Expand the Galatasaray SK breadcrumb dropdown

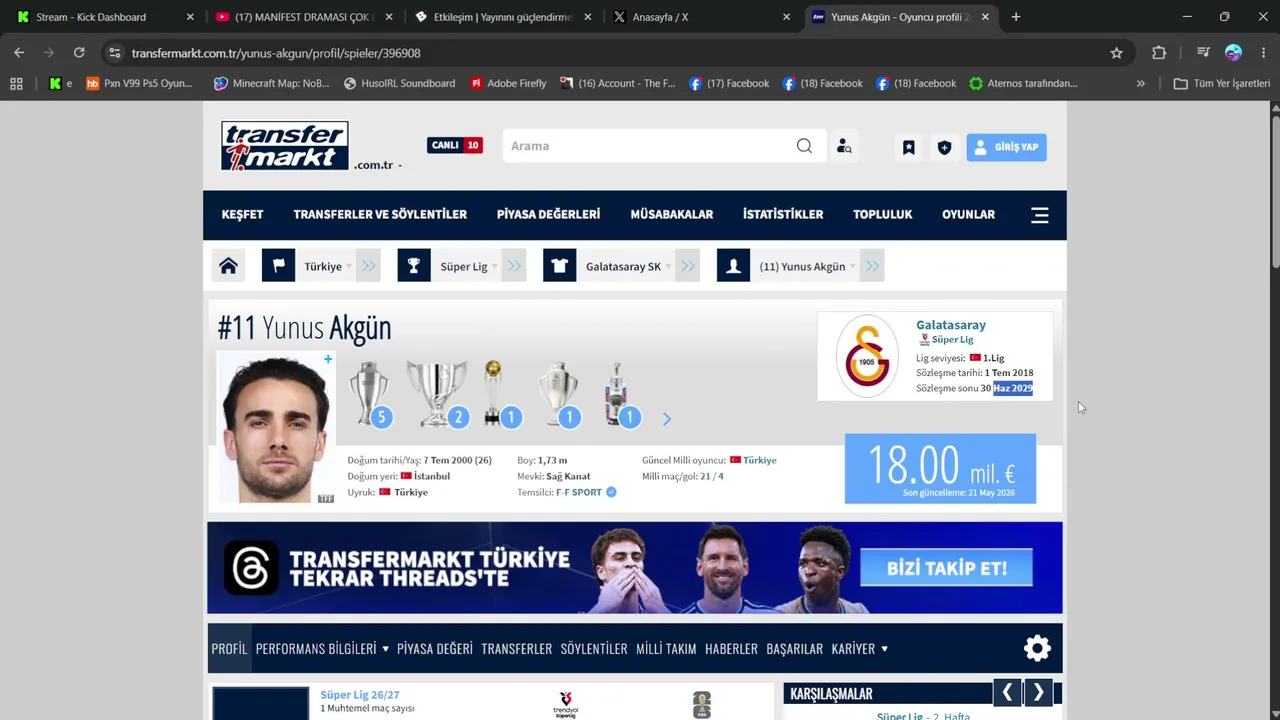pyautogui.click(x=668, y=267)
